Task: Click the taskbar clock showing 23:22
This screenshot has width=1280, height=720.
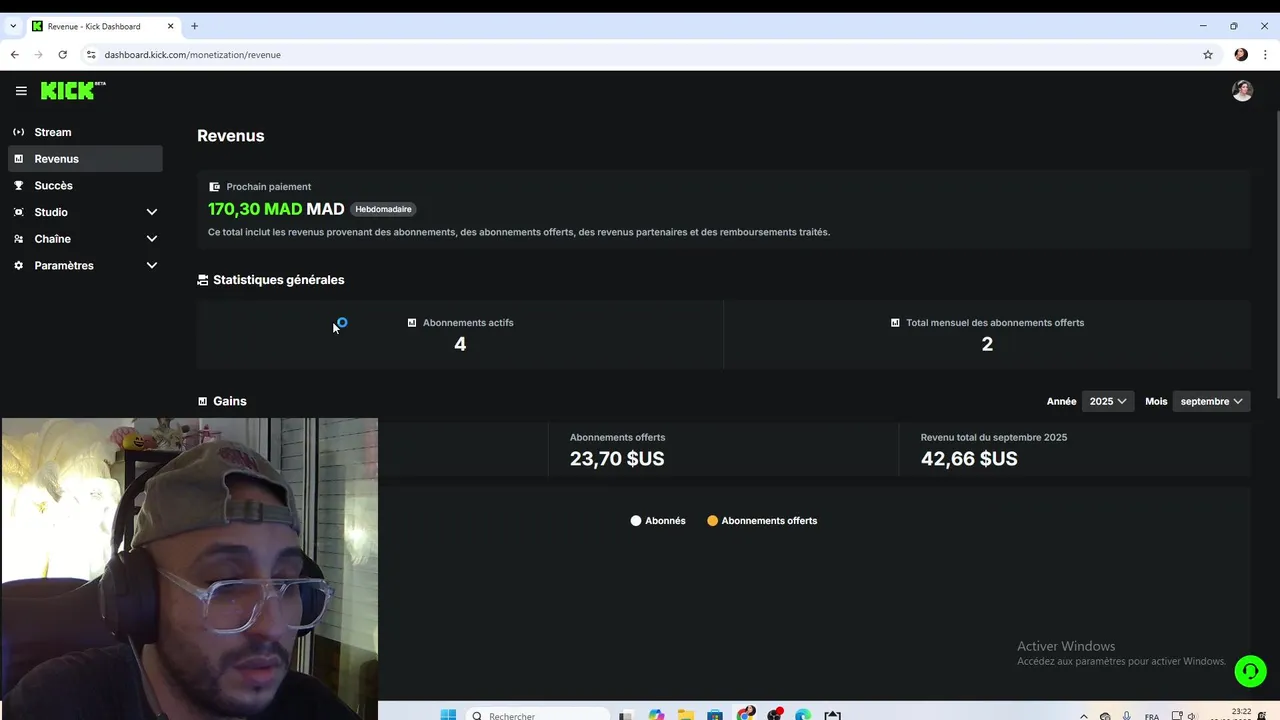Action: pos(1241,713)
